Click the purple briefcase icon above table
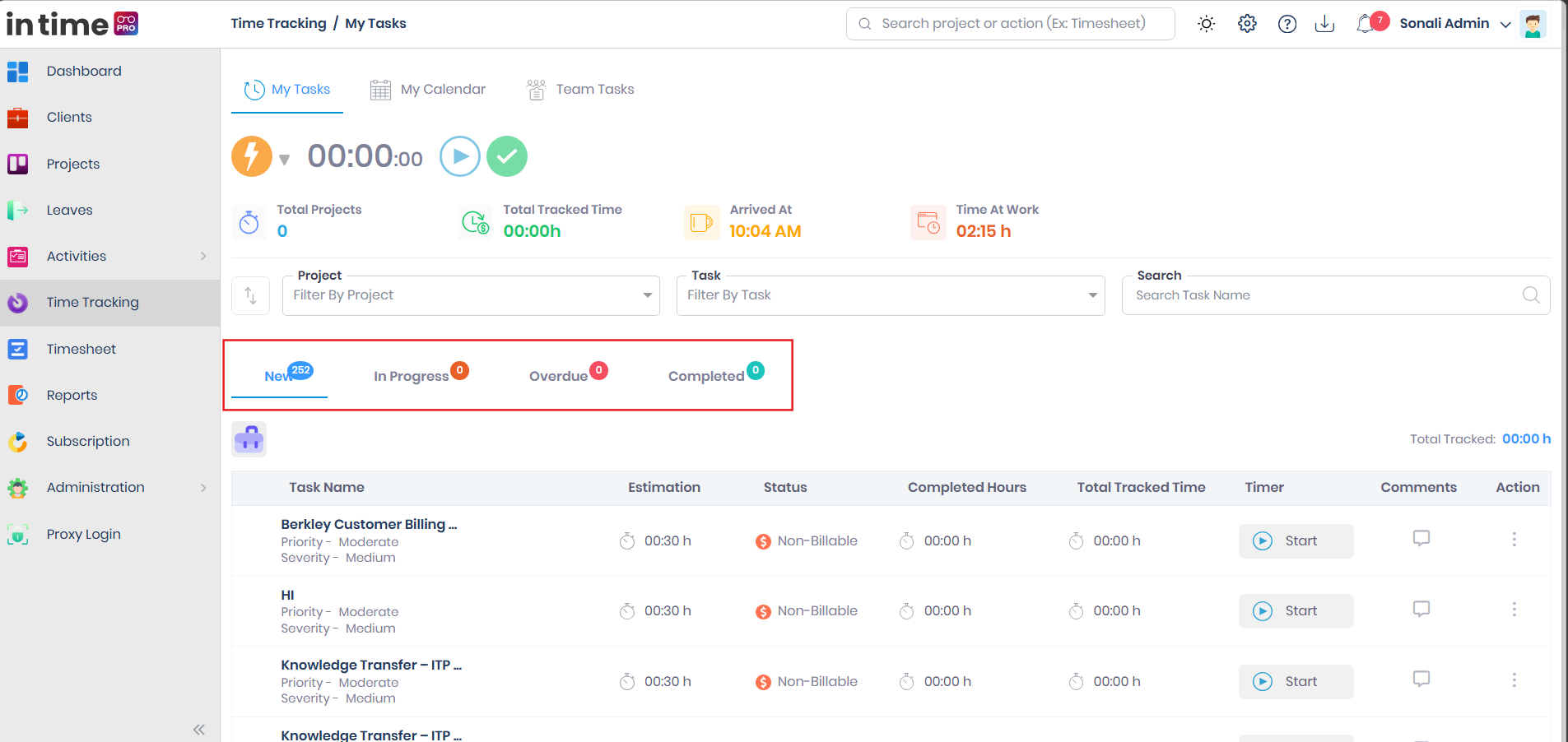The width and height of the screenshot is (1568, 742). (x=249, y=439)
